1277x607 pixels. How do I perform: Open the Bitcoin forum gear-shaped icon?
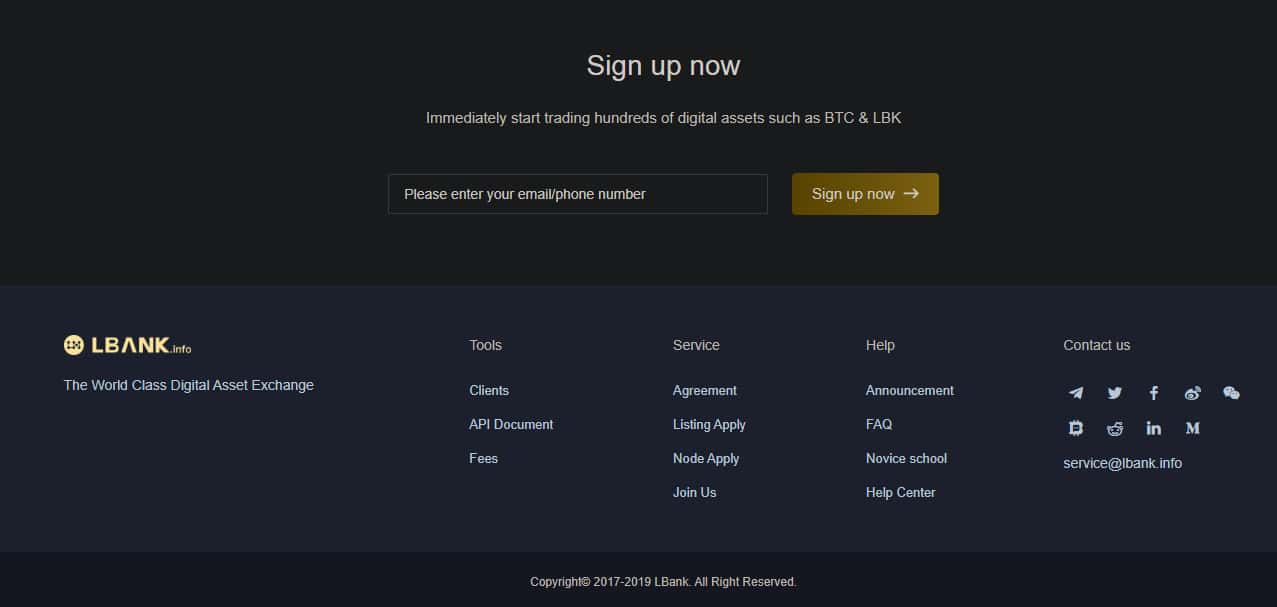click(1076, 428)
